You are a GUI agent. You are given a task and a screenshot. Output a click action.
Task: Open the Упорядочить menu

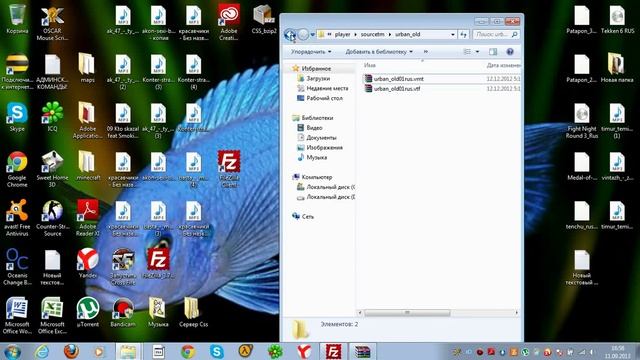click(x=311, y=52)
